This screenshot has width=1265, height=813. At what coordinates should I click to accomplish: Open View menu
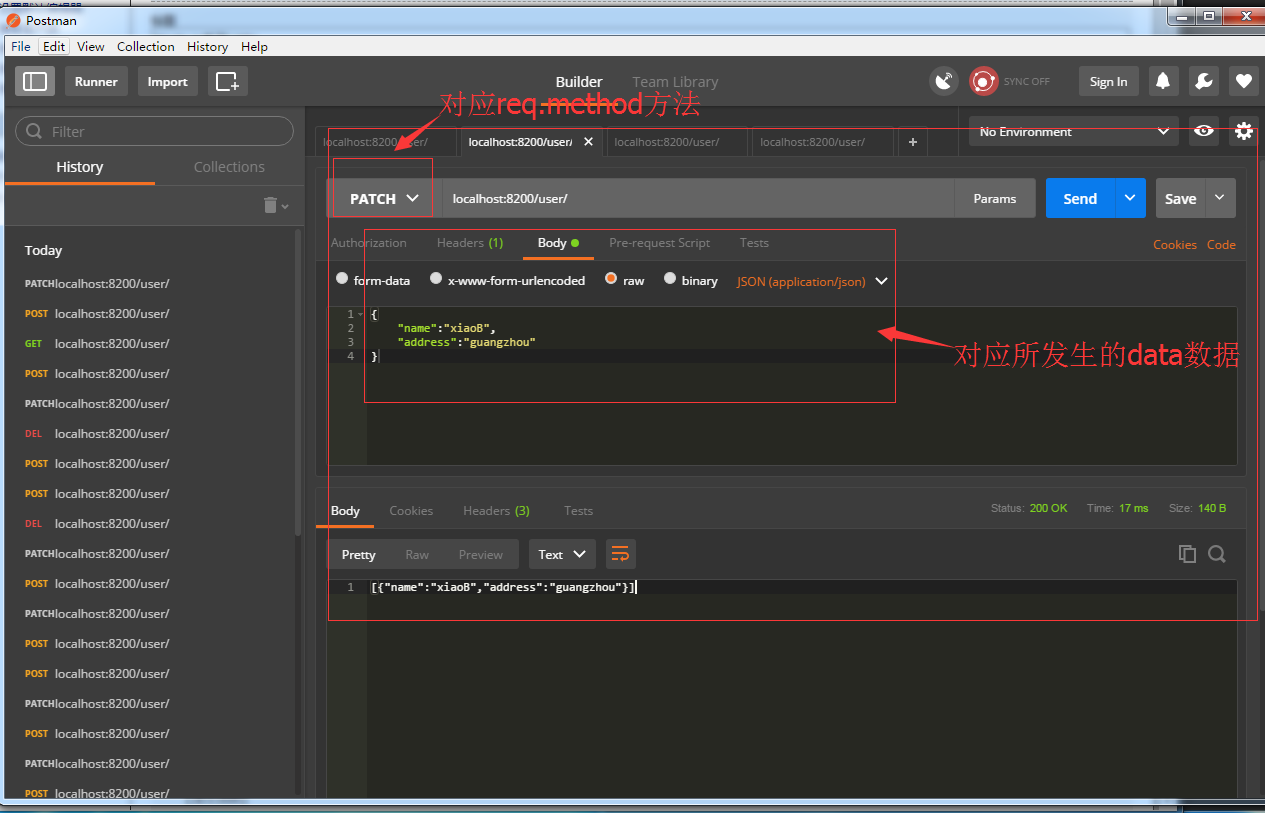tap(91, 46)
